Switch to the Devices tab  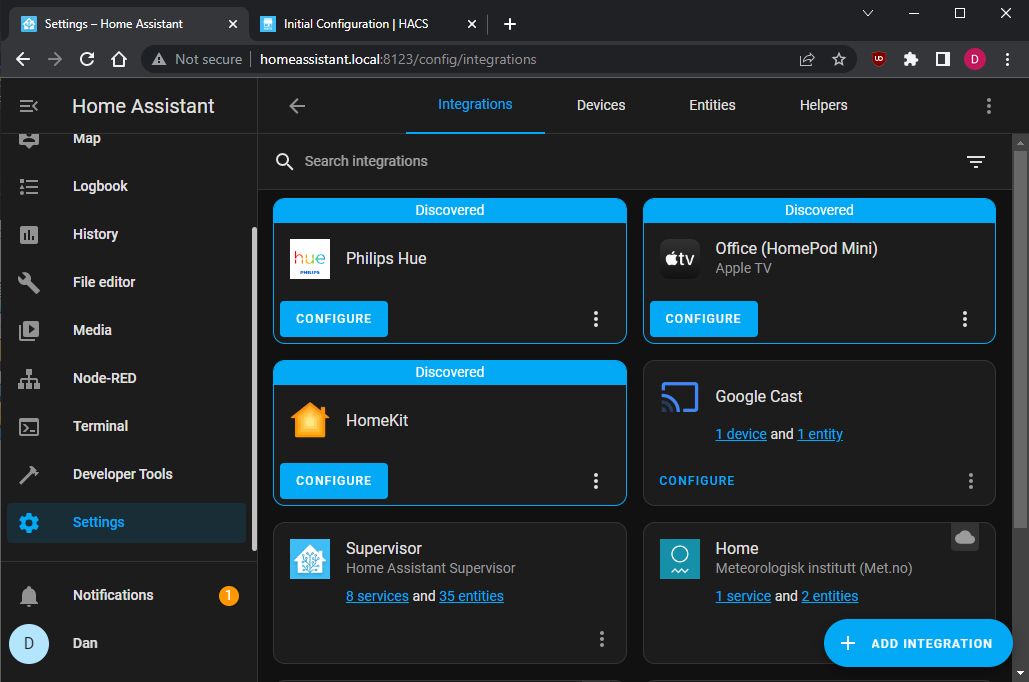[x=600, y=105]
